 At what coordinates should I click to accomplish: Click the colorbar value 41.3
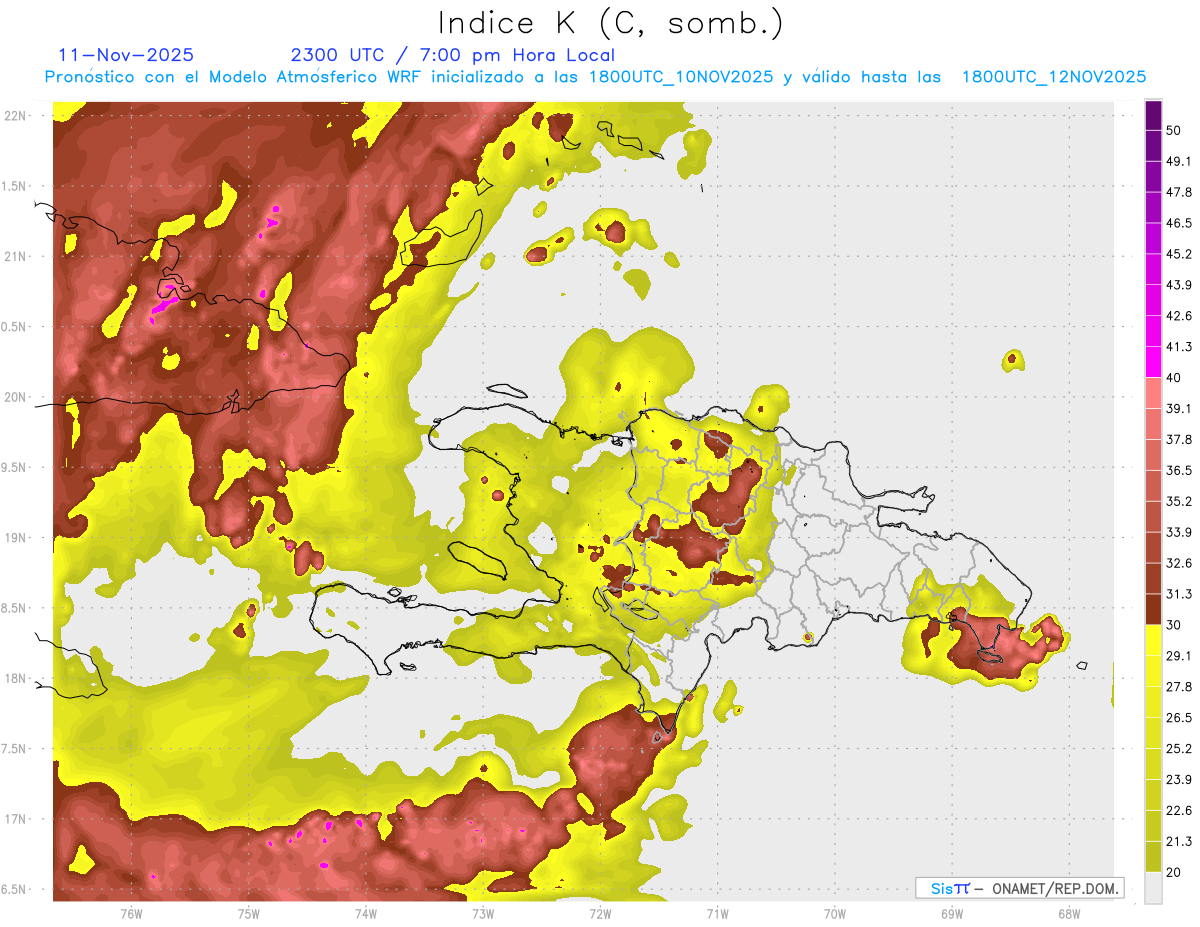point(1179,347)
